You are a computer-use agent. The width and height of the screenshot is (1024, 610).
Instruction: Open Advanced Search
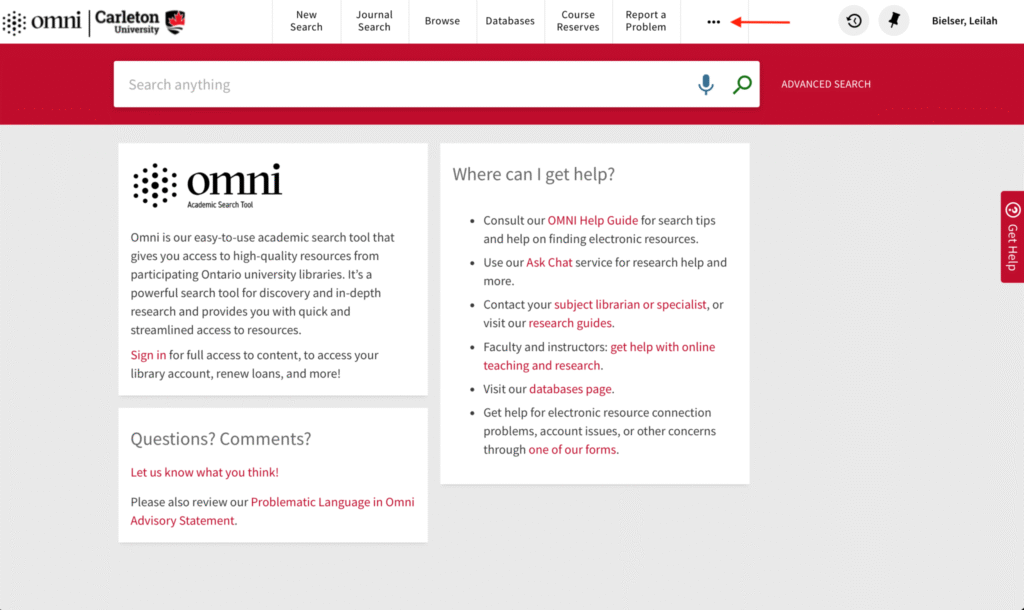(826, 84)
